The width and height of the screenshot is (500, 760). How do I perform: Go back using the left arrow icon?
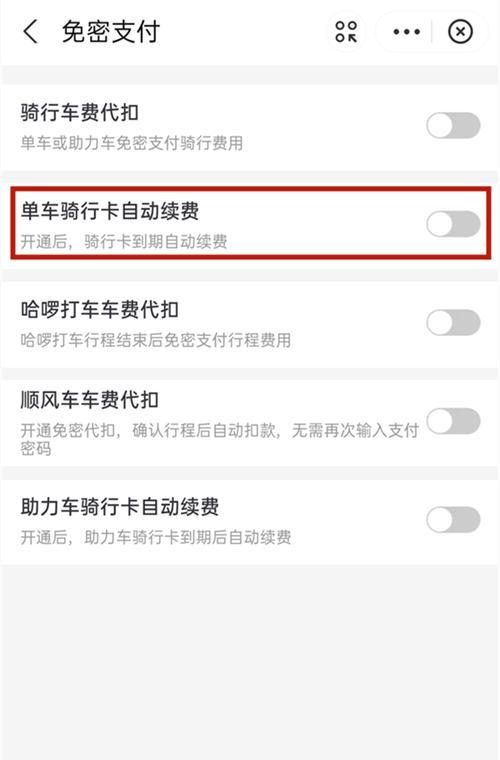(x=30, y=32)
